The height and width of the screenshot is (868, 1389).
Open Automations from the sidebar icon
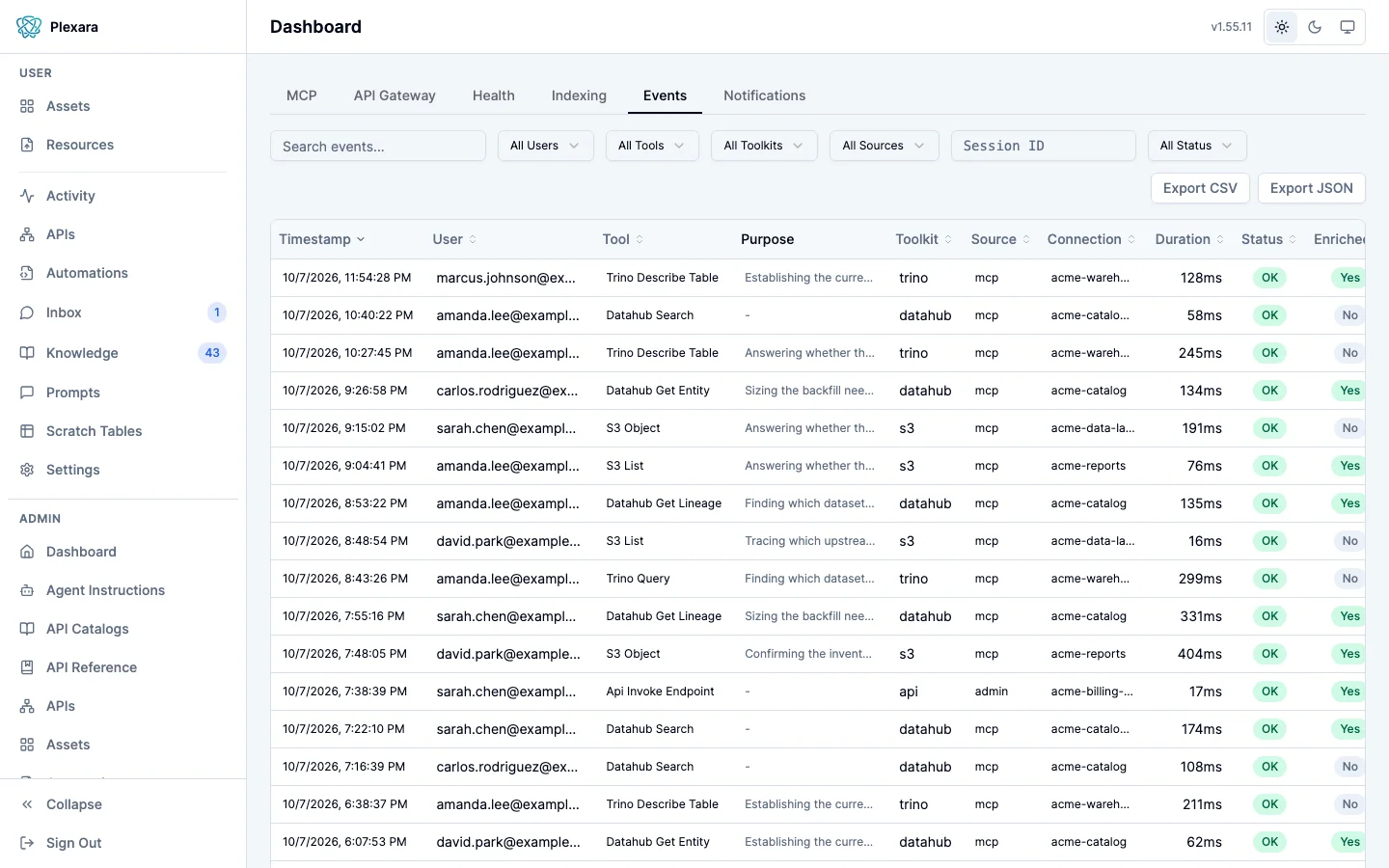point(27,273)
